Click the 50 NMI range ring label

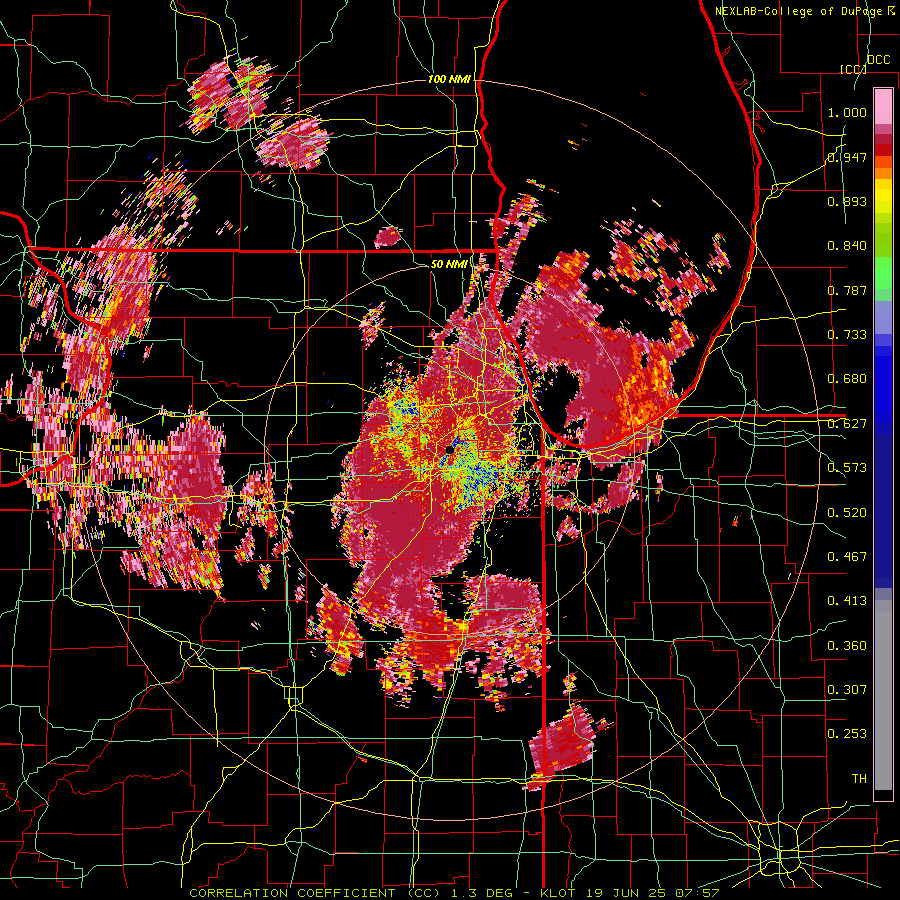tap(449, 264)
